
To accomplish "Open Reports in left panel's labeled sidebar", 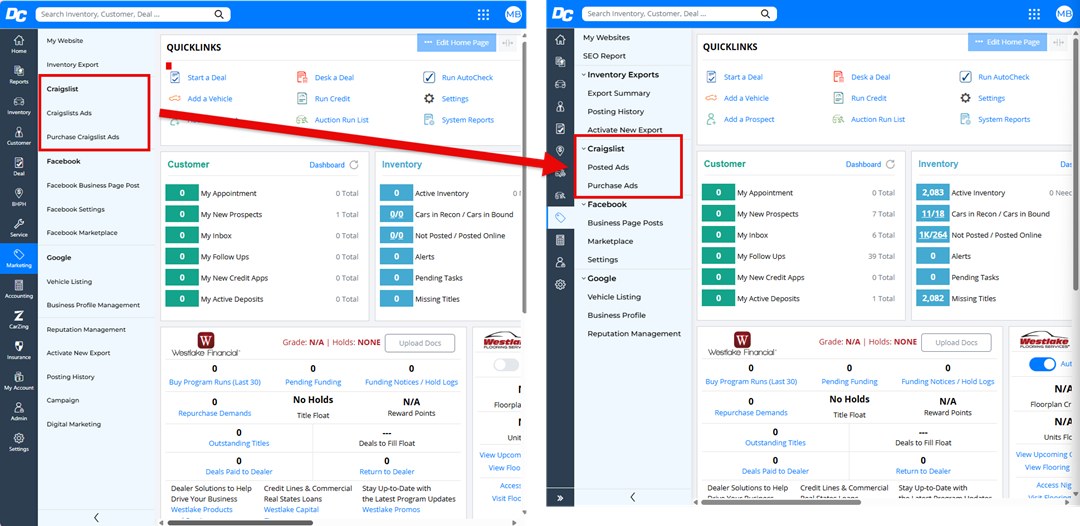I will (19, 74).
